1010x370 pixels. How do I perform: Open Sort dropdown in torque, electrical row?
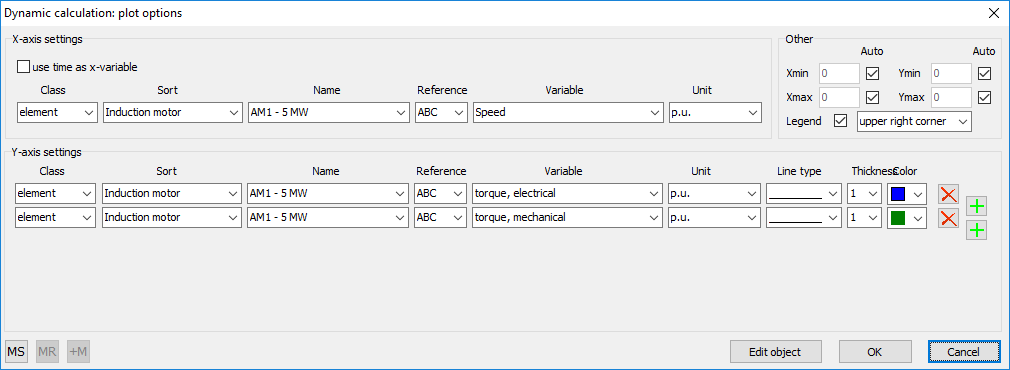click(171, 193)
